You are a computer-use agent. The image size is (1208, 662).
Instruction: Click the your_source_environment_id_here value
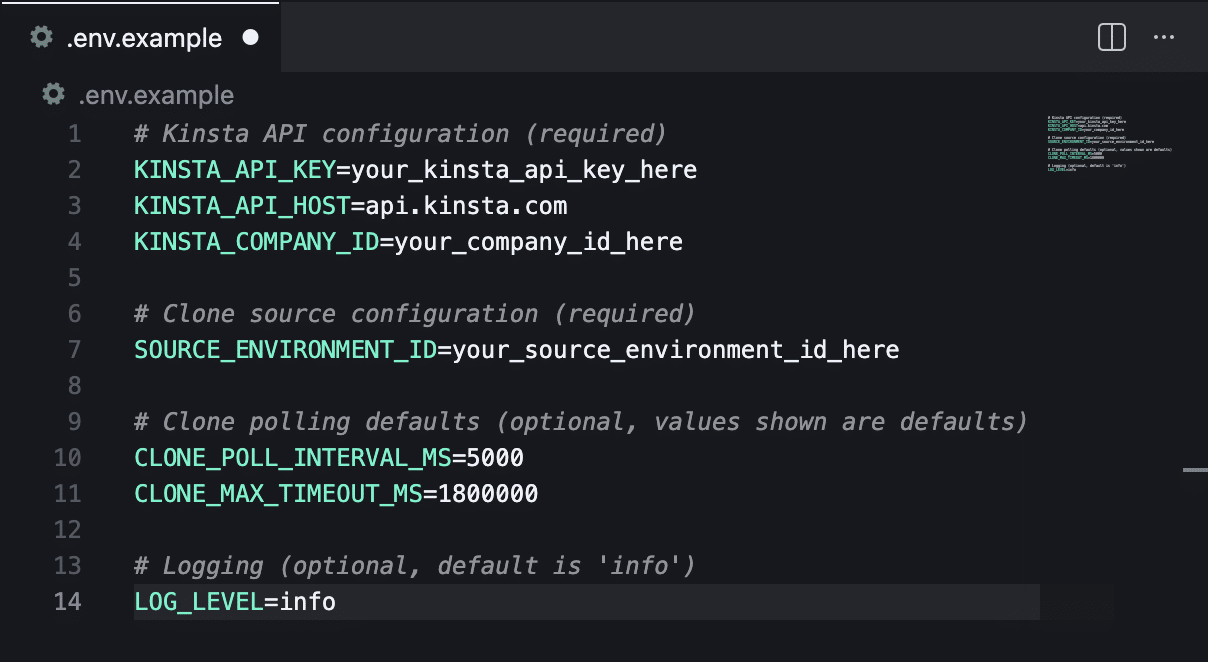point(676,350)
